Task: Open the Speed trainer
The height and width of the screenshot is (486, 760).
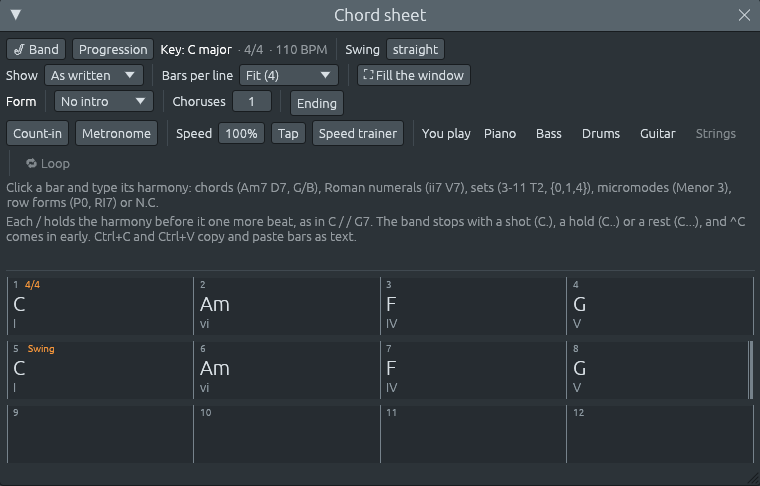Action: coord(358,133)
